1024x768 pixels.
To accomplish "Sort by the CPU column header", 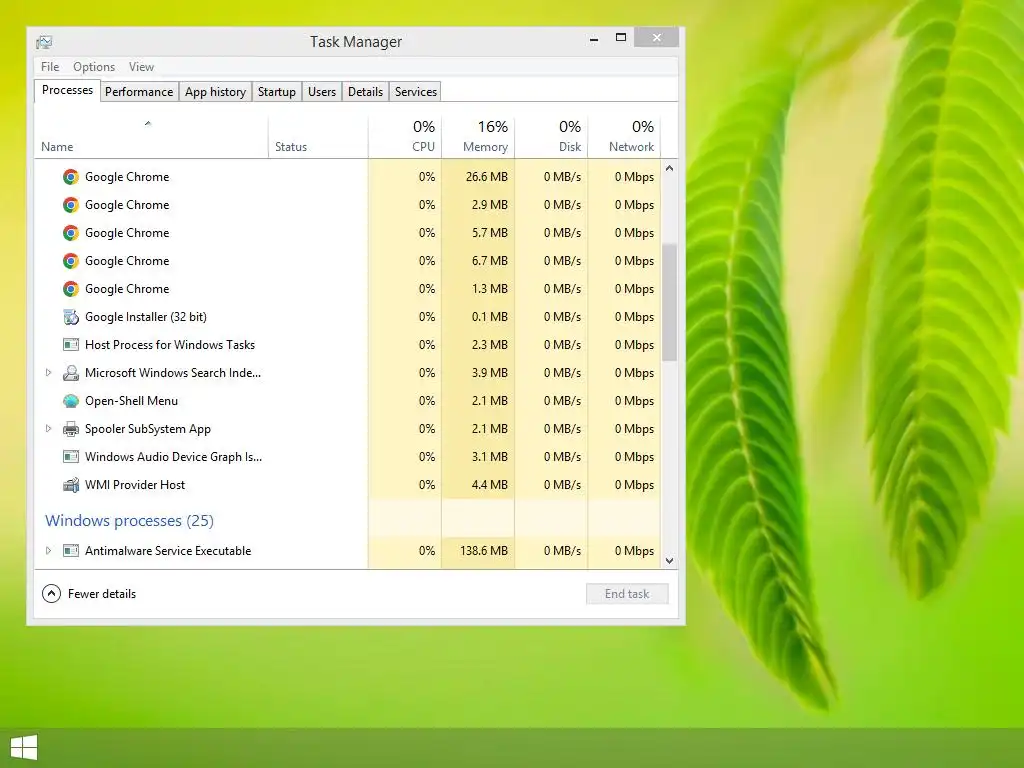I will (405, 137).
